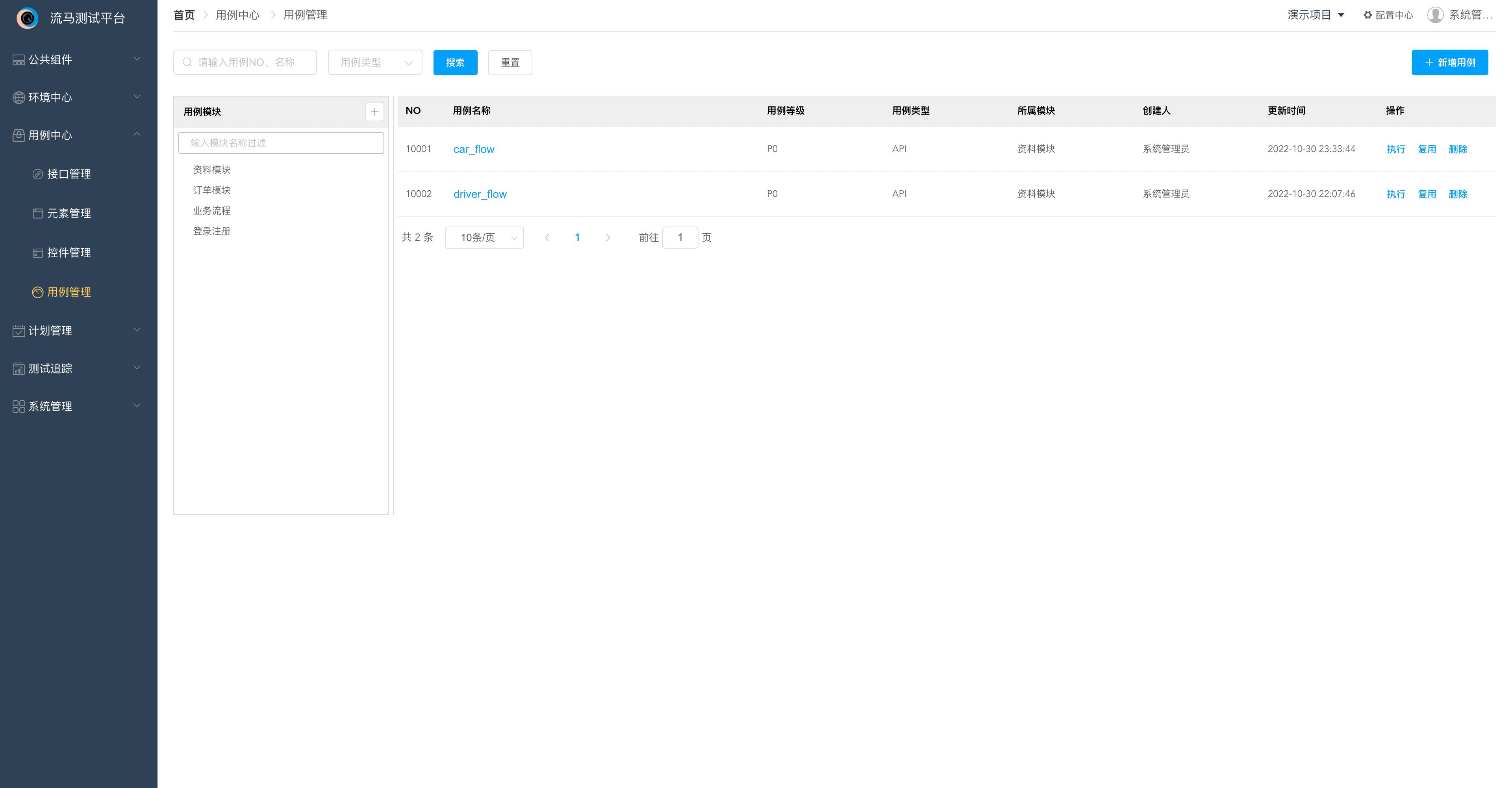Click the plus icon to add module
1512x788 pixels.
click(x=374, y=112)
